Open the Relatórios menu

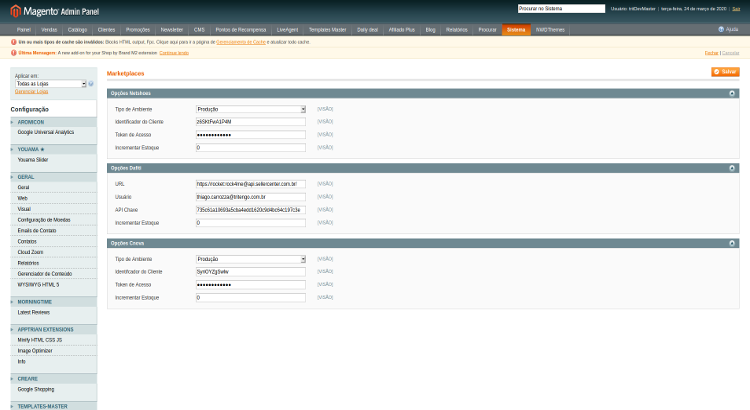457,30
